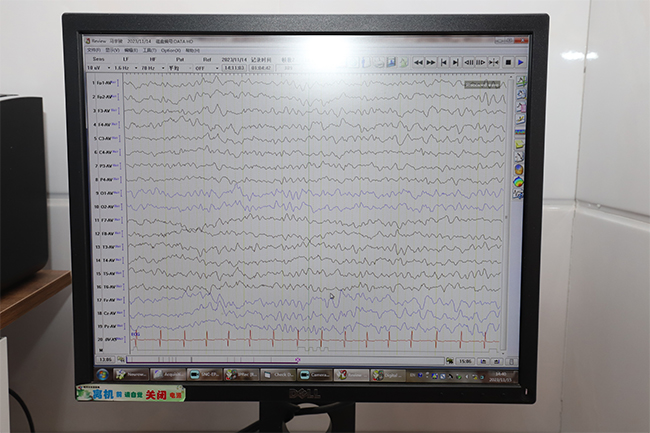This screenshot has width=650, height=433.
Task: Open the first menu in menu bar
Action: (93, 49)
